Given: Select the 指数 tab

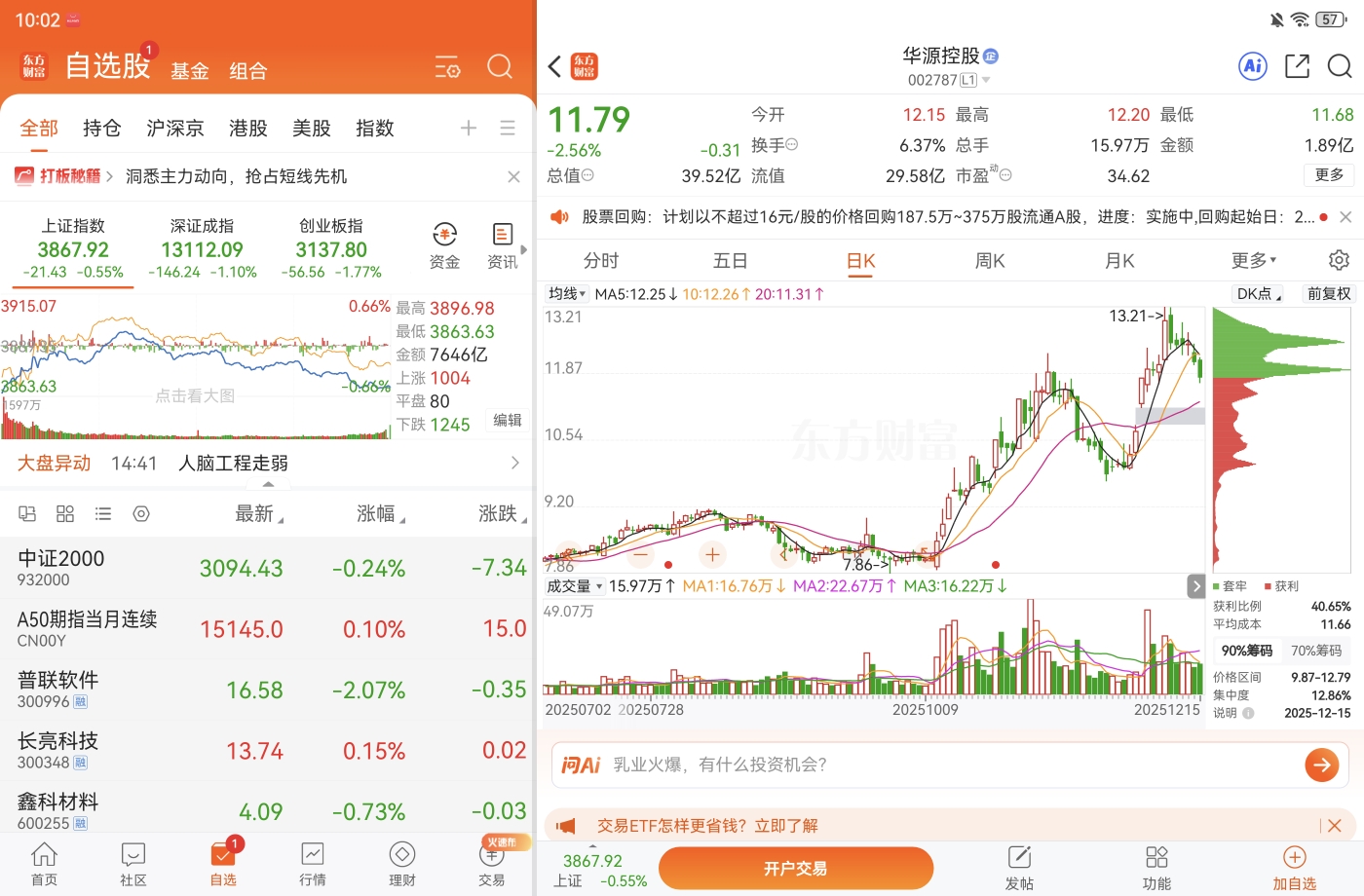Looking at the screenshot, I should tap(375, 129).
